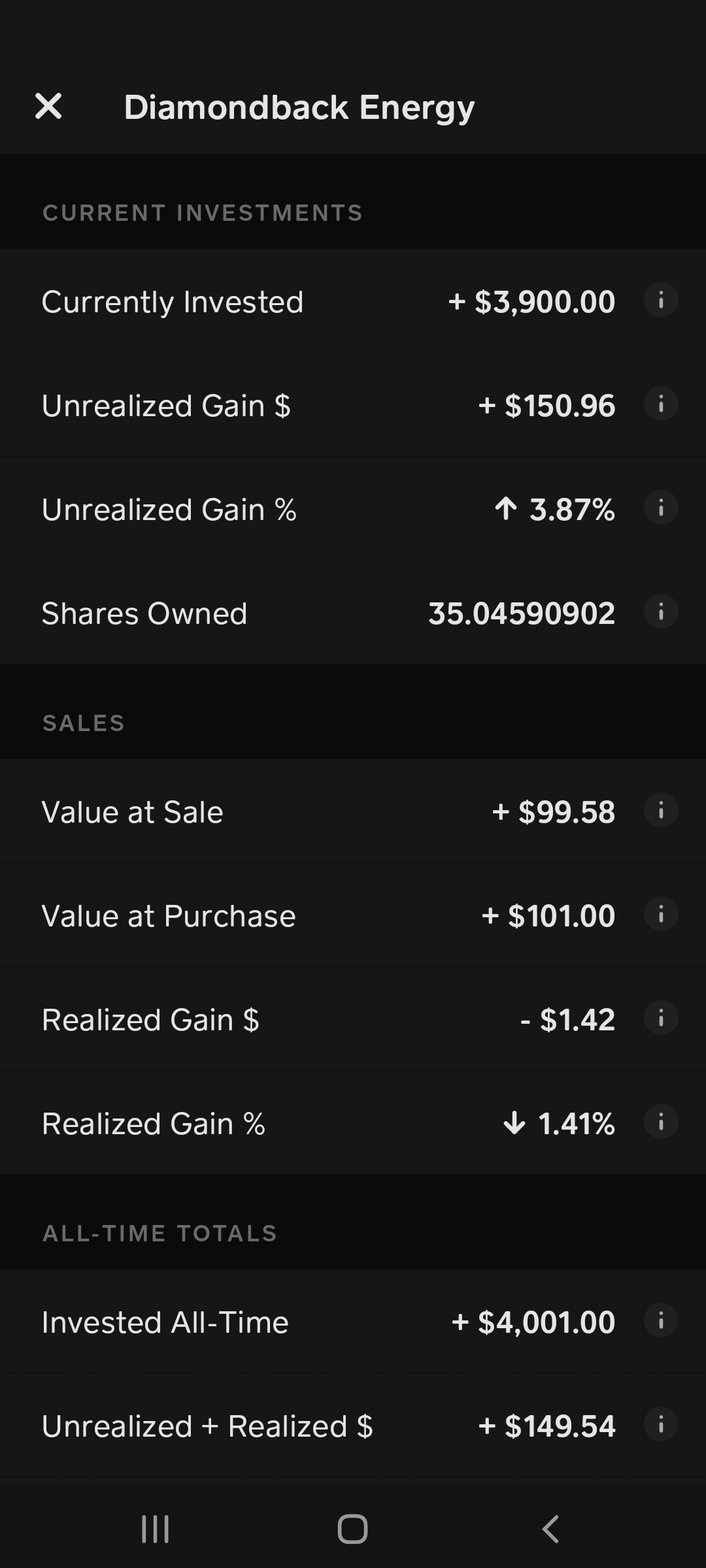The image size is (706, 1568).
Task: Tap the Invested All-Time row label
Action: click(165, 1322)
